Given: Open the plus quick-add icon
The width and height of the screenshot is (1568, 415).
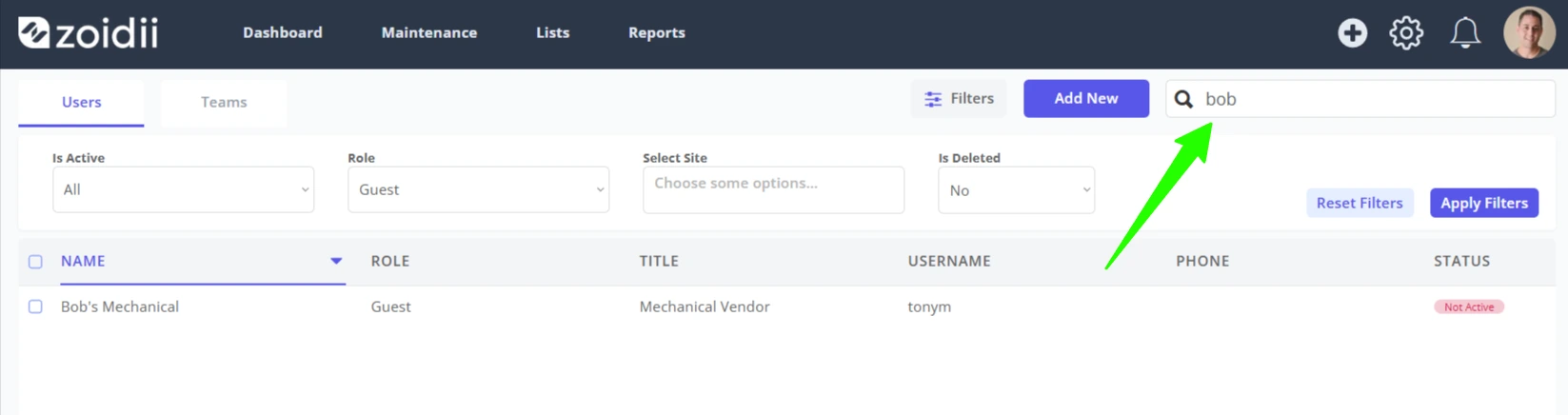Looking at the screenshot, I should (x=1352, y=32).
